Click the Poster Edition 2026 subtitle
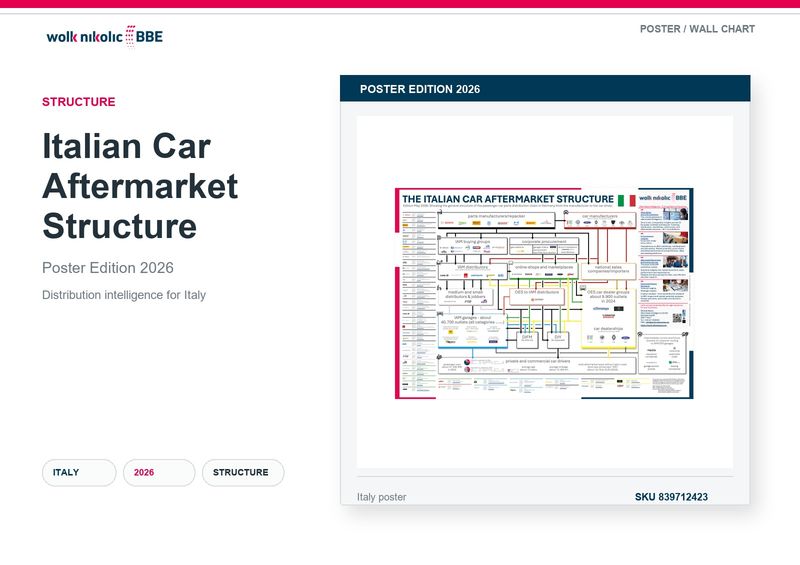Viewport: 800px width, 565px height. pyautogui.click(x=108, y=268)
